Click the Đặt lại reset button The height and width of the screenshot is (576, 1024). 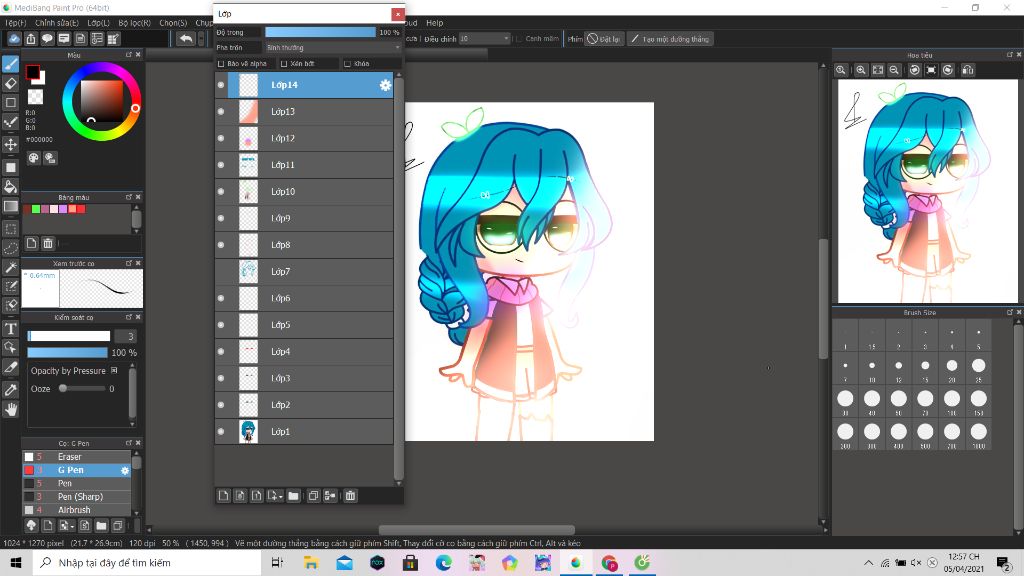click(603, 39)
